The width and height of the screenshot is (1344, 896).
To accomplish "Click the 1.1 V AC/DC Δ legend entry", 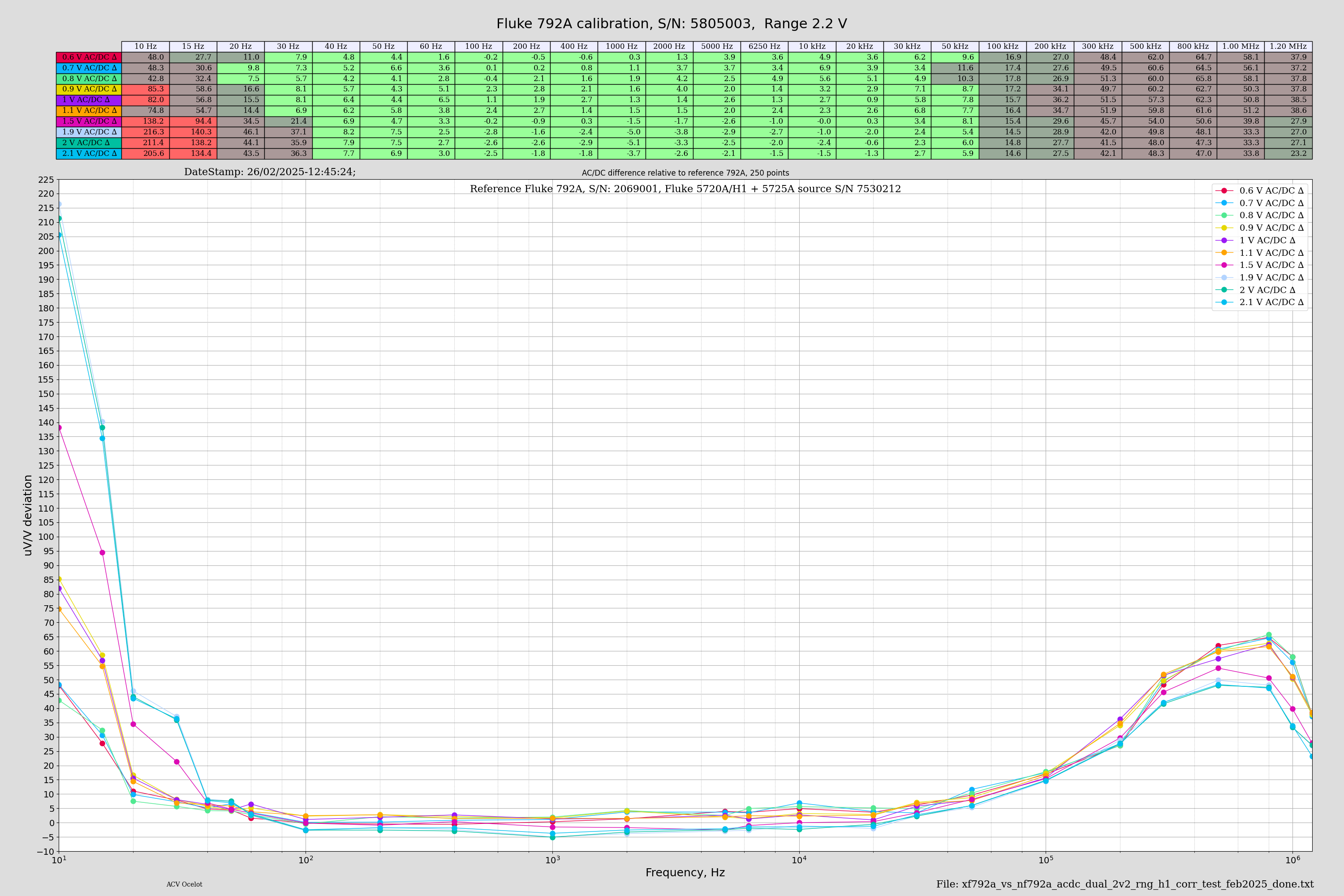I will pos(1259,253).
